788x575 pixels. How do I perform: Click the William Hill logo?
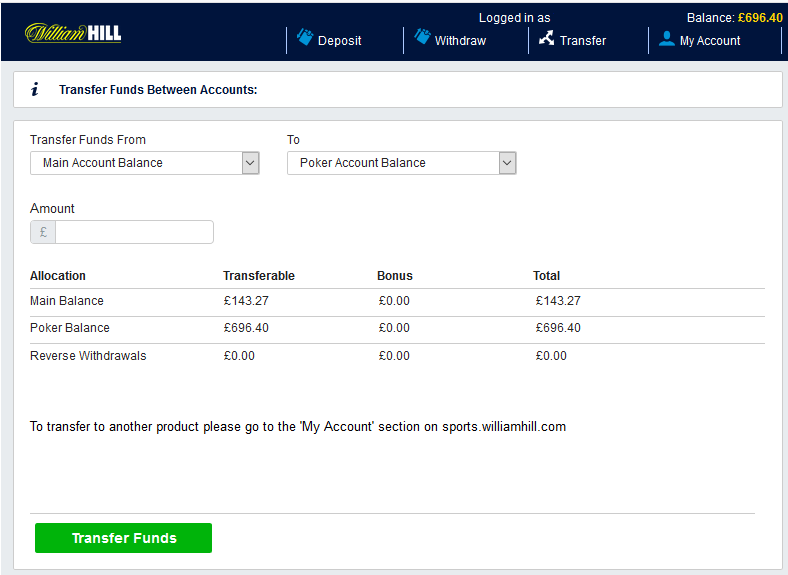(73, 33)
